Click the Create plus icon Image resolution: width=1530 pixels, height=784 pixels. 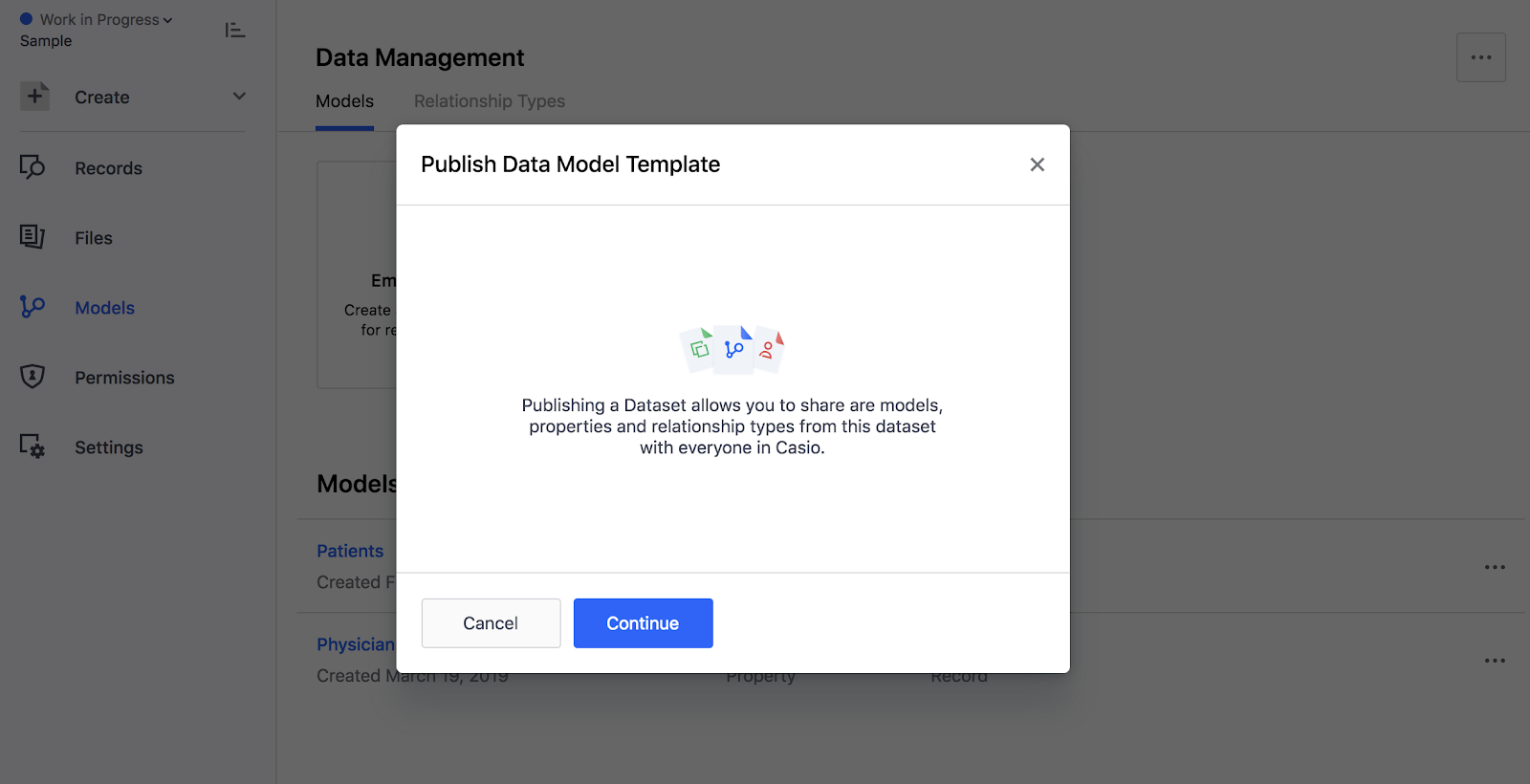pyautogui.click(x=35, y=97)
